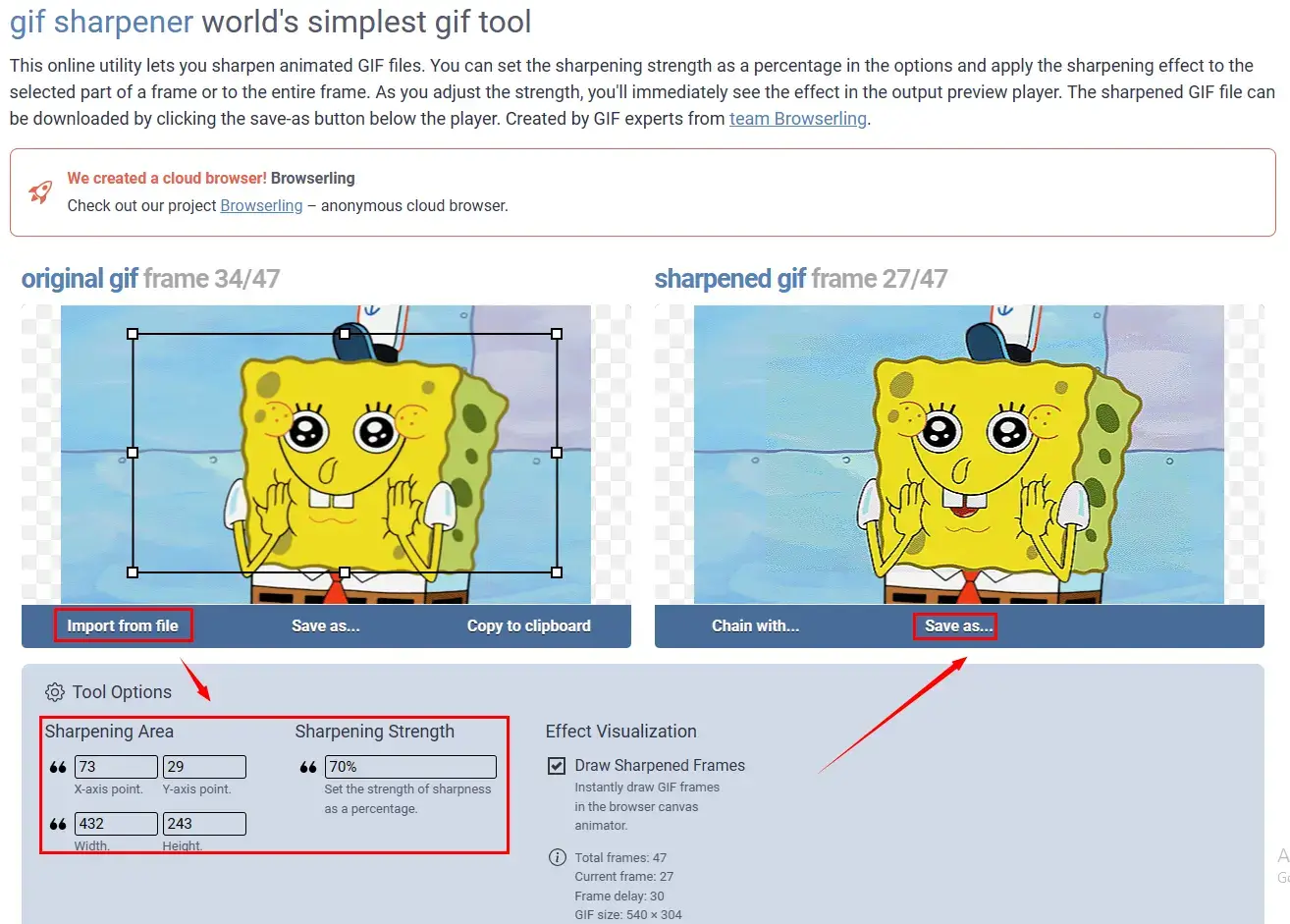
Task: Click the info icon next to Total frames
Action: (x=557, y=857)
